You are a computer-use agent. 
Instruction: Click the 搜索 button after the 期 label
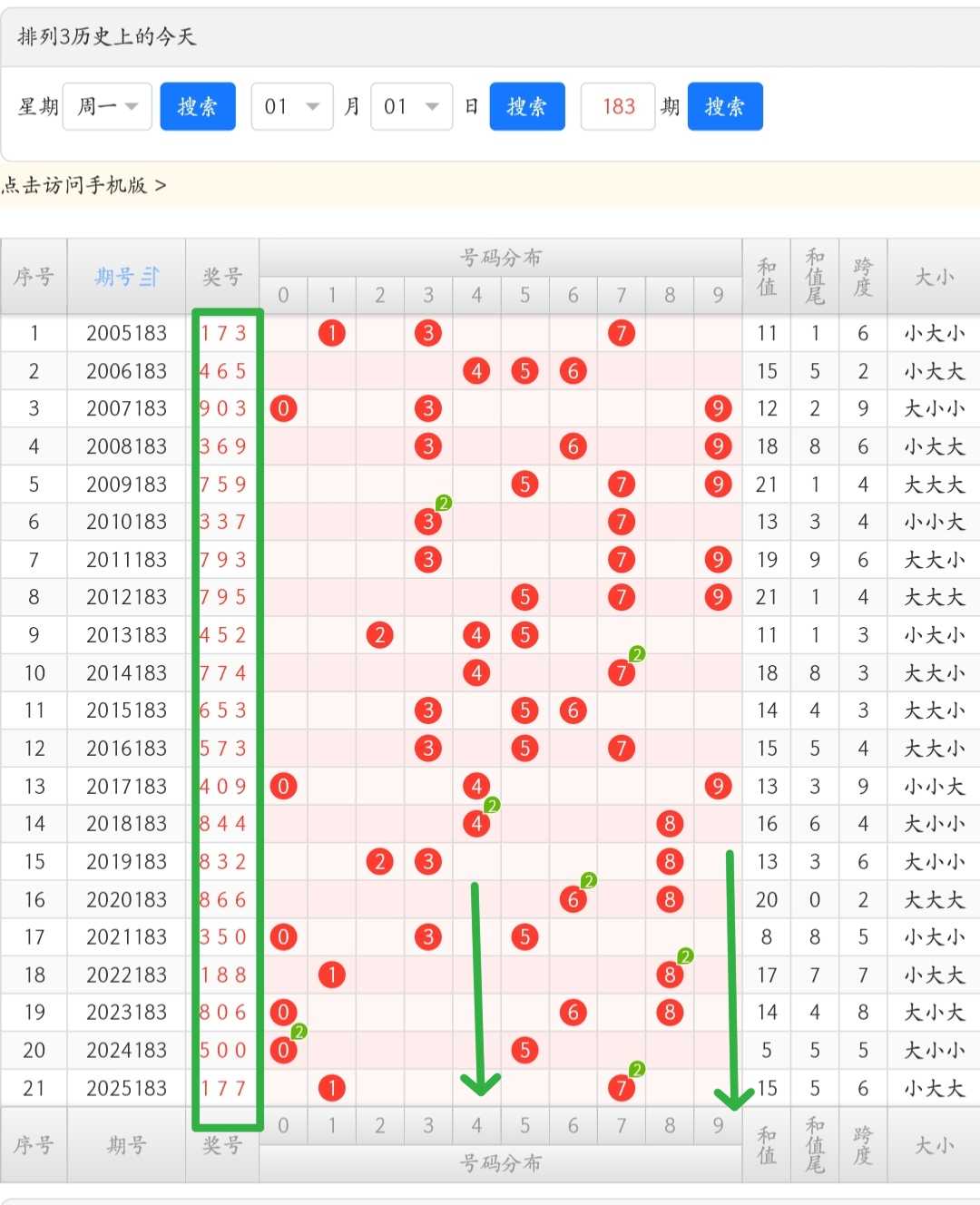(725, 106)
